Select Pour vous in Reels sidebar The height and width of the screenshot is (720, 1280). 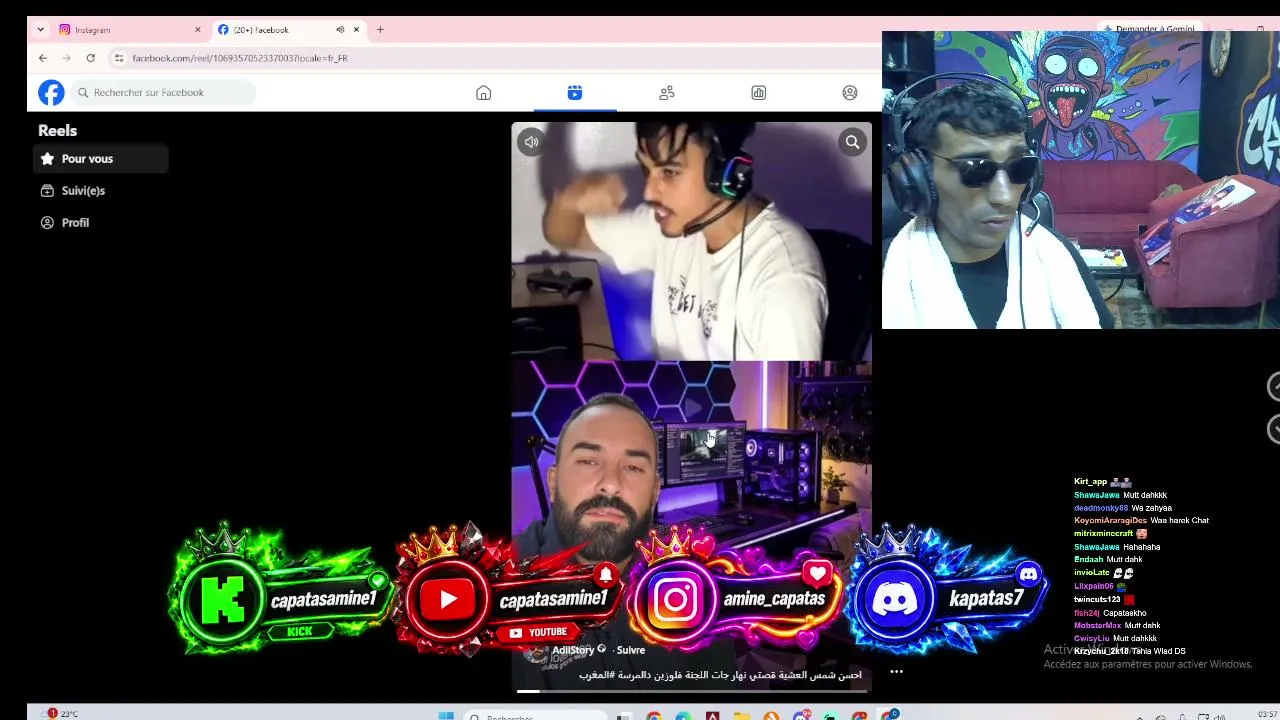click(x=100, y=159)
